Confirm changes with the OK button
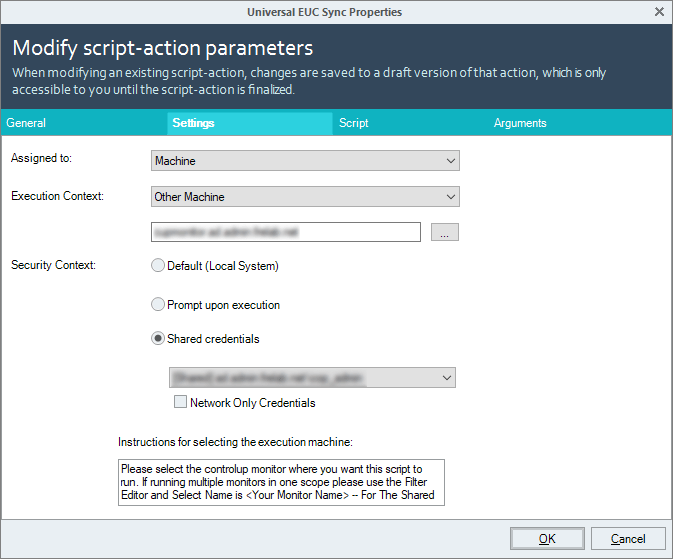The width and height of the screenshot is (673, 559). (x=547, y=538)
